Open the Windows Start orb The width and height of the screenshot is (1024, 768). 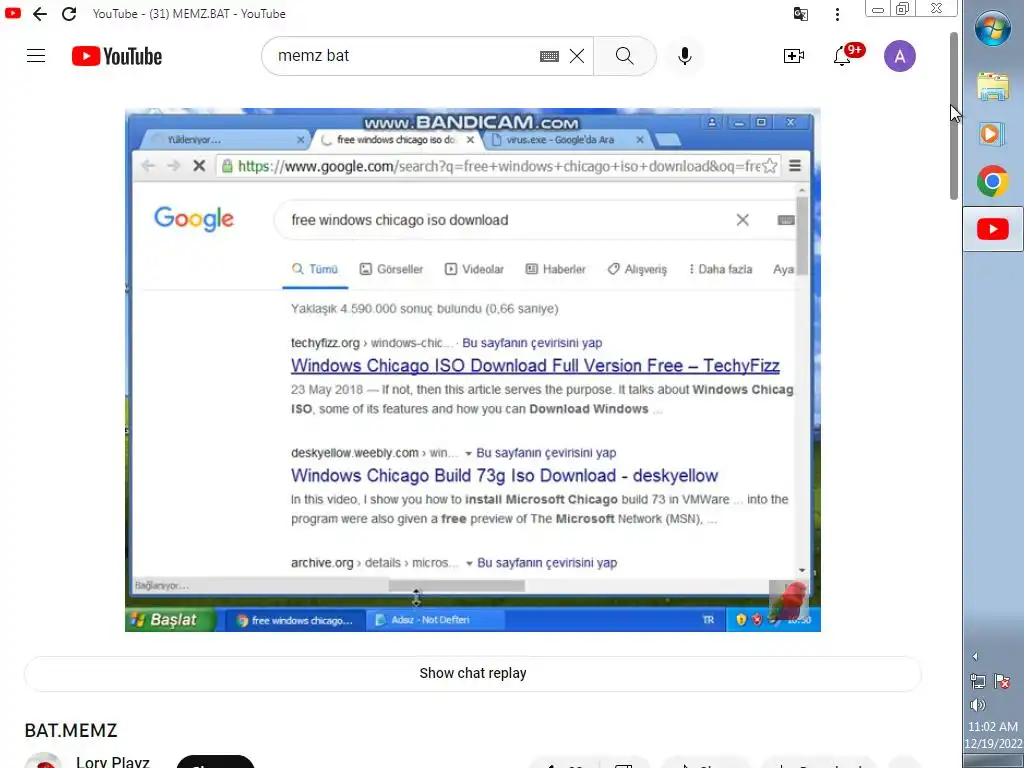(x=993, y=28)
